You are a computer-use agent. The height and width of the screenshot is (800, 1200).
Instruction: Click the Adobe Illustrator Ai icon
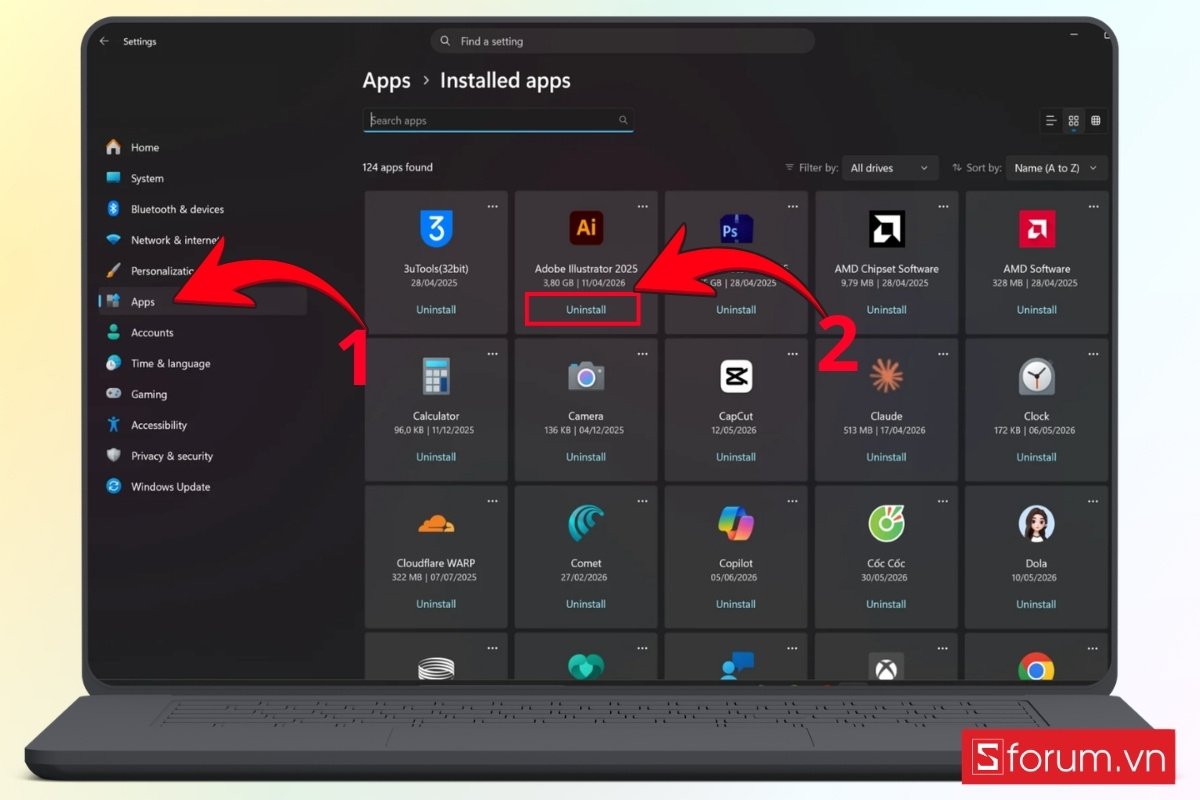click(586, 229)
